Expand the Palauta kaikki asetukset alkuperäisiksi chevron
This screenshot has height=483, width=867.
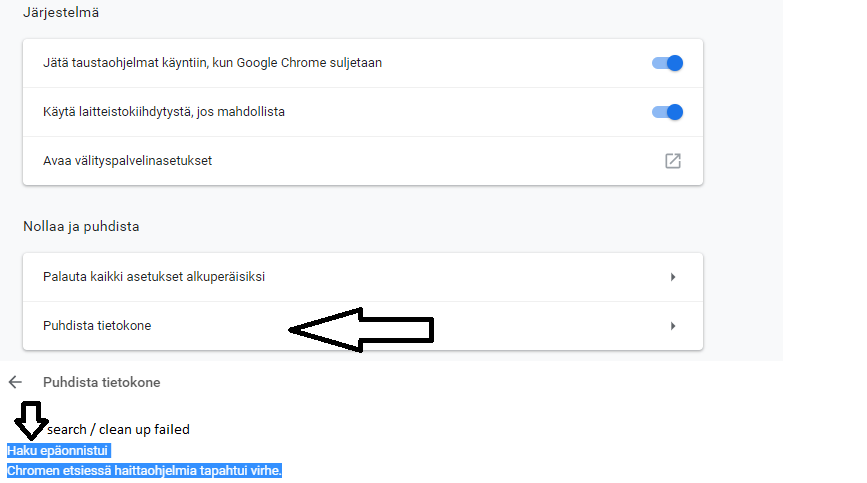click(x=673, y=277)
